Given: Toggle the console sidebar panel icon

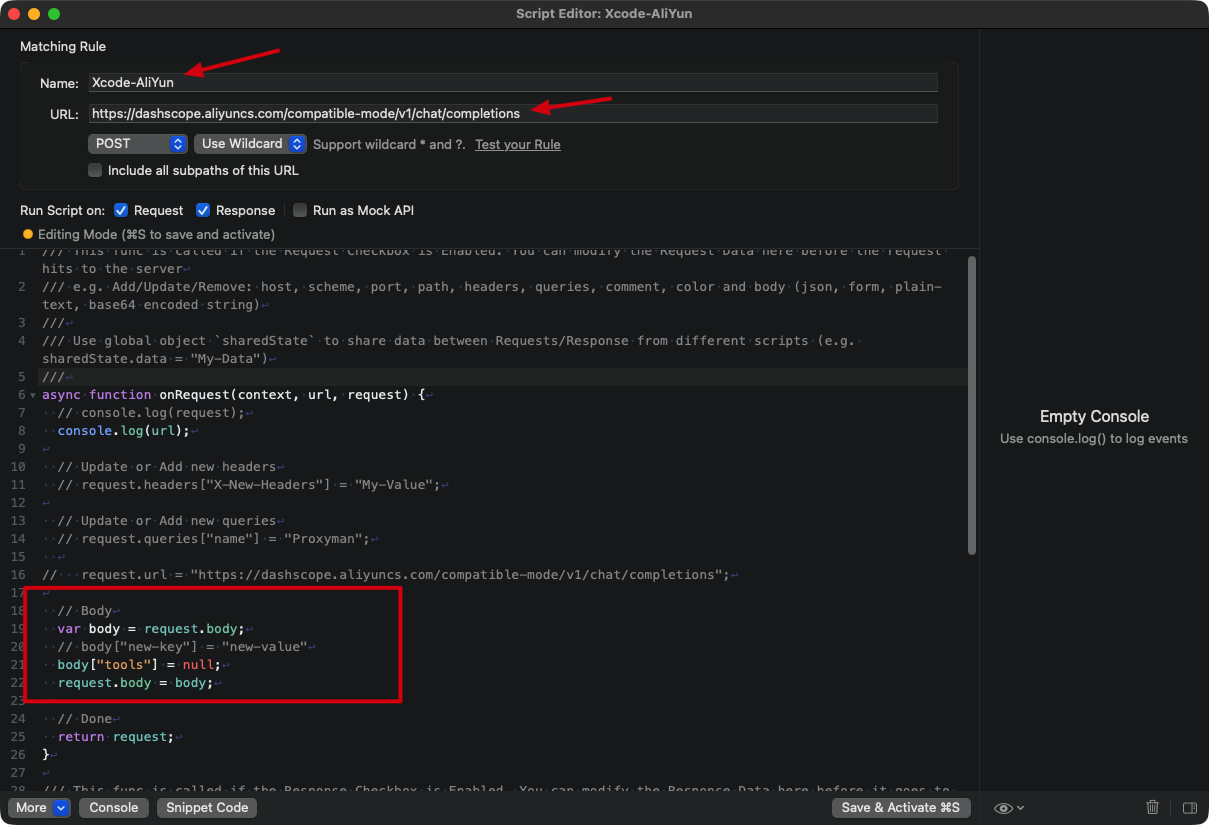Looking at the screenshot, I should (1189, 807).
